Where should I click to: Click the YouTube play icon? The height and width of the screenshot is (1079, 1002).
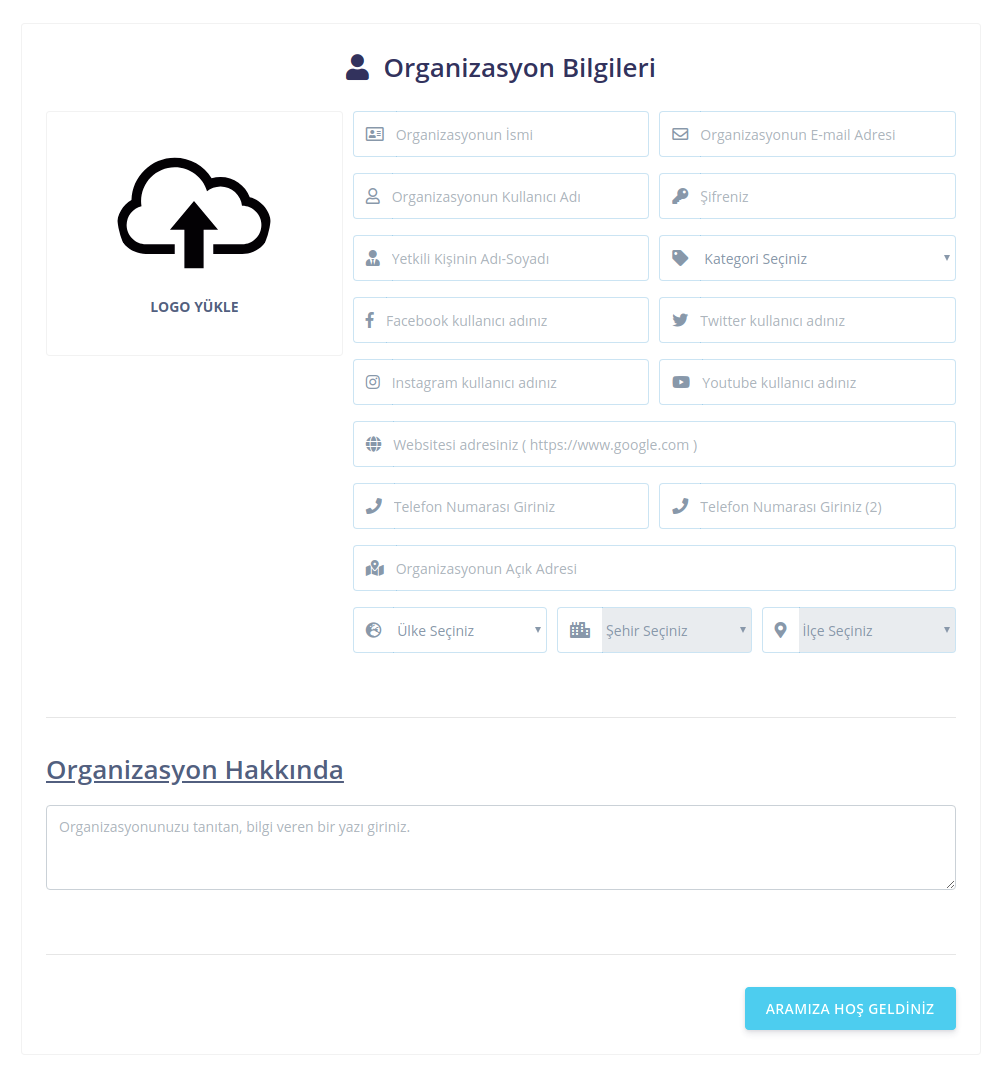point(681,383)
